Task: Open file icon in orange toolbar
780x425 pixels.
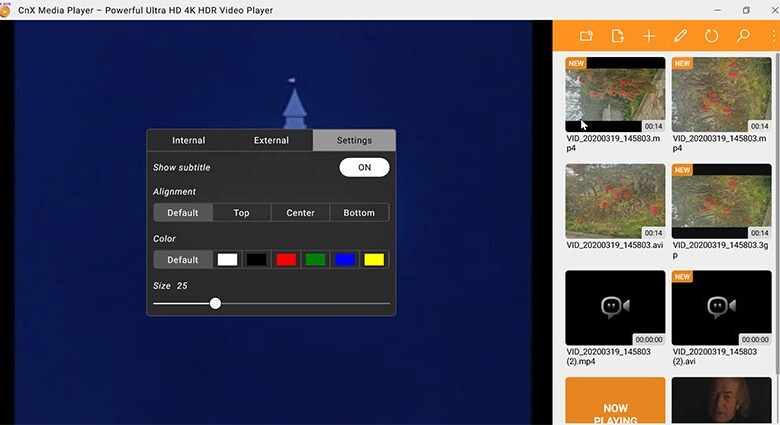Action: pos(617,36)
